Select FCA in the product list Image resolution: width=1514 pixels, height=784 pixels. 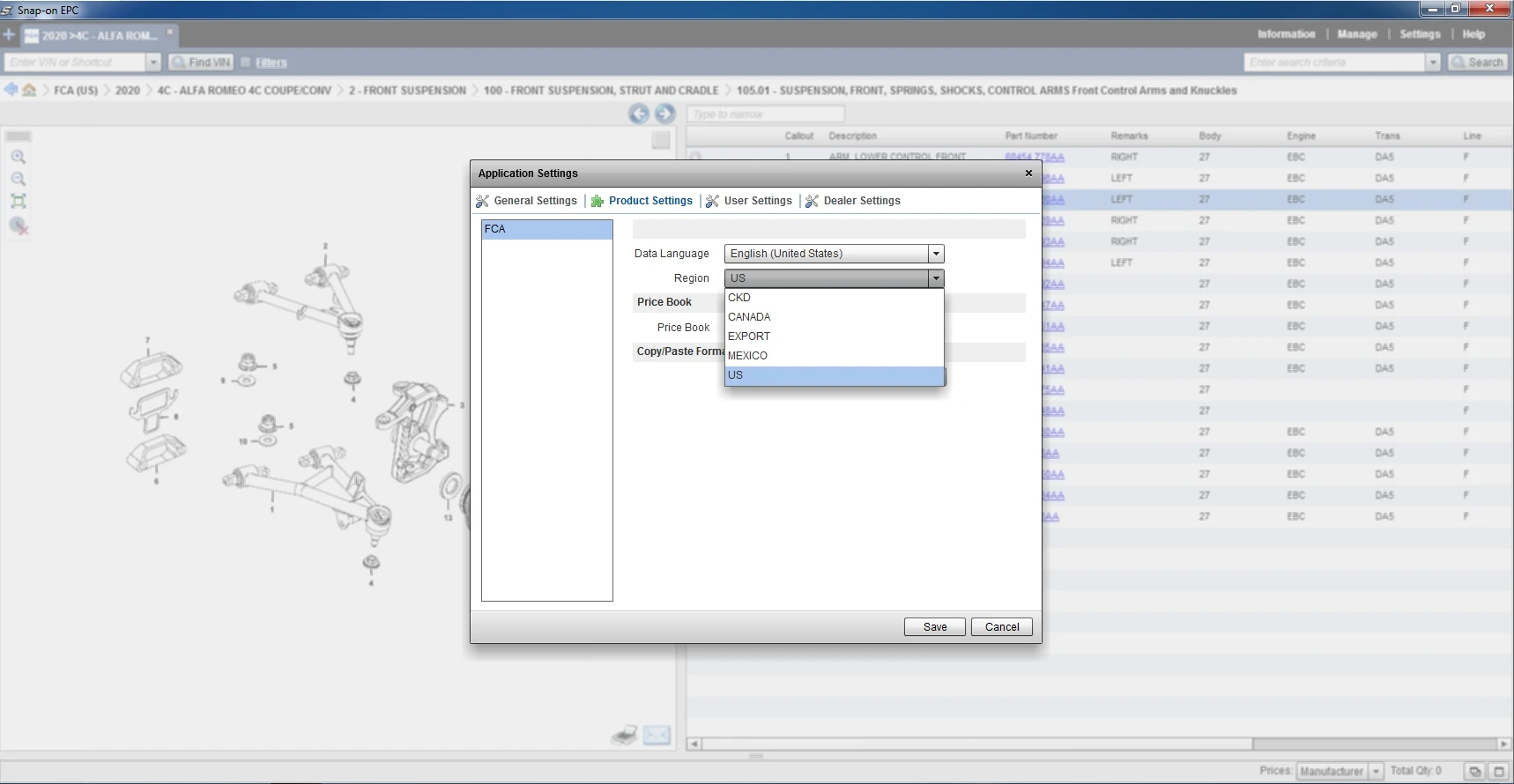click(547, 229)
